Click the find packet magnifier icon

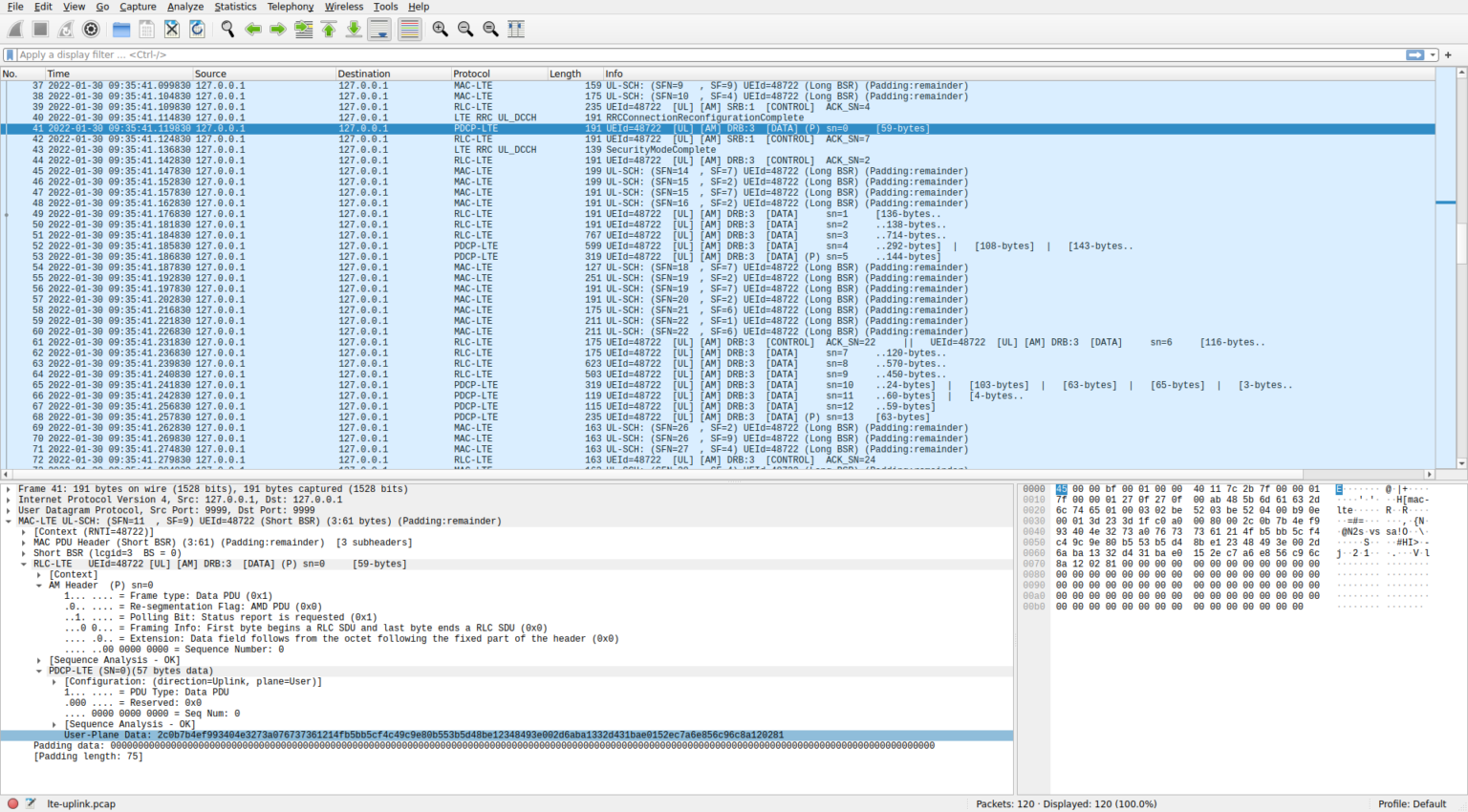(x=227, y=30)
